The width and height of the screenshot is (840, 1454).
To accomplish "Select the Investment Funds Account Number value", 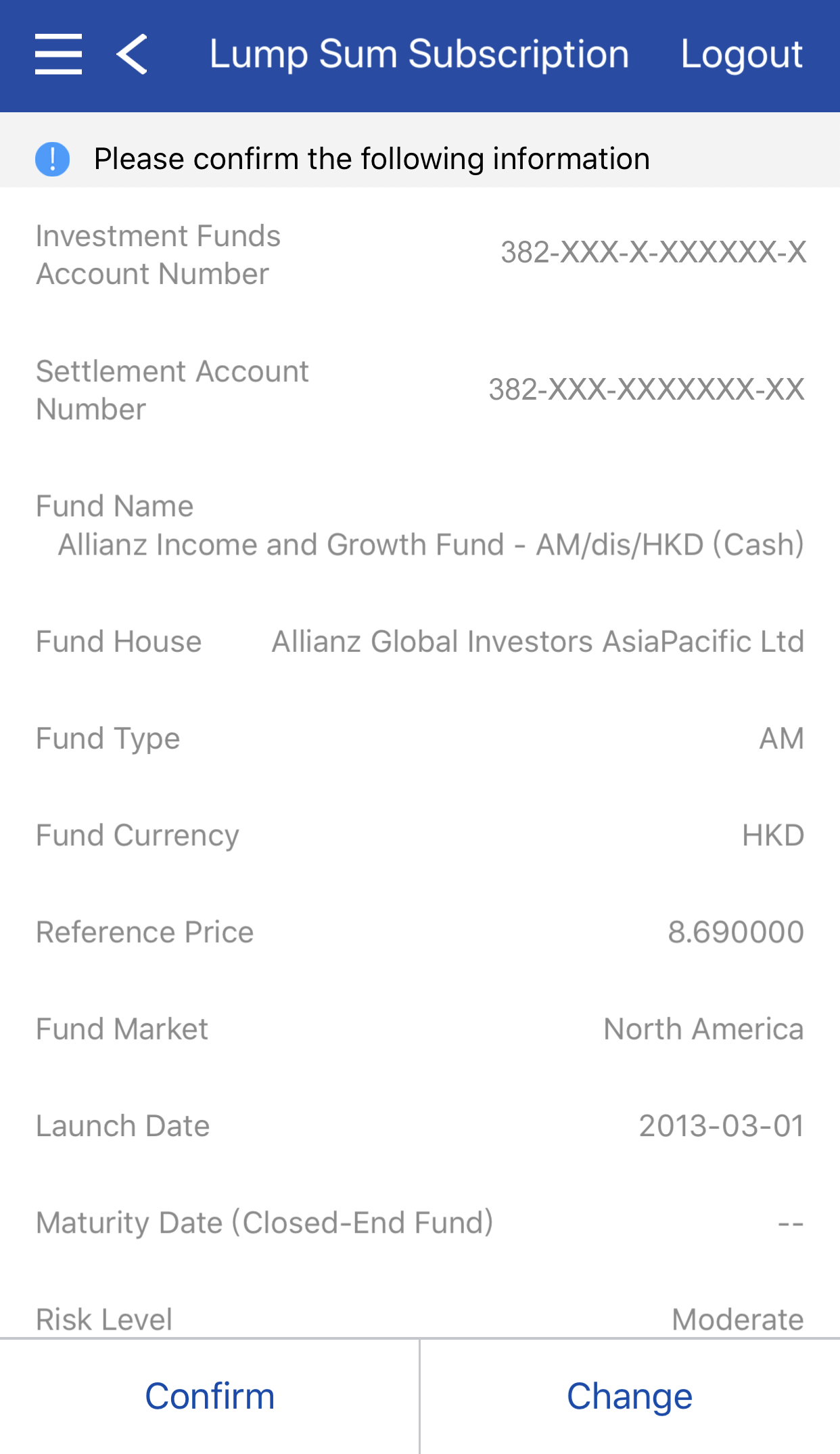I will (x=653, y=253).
